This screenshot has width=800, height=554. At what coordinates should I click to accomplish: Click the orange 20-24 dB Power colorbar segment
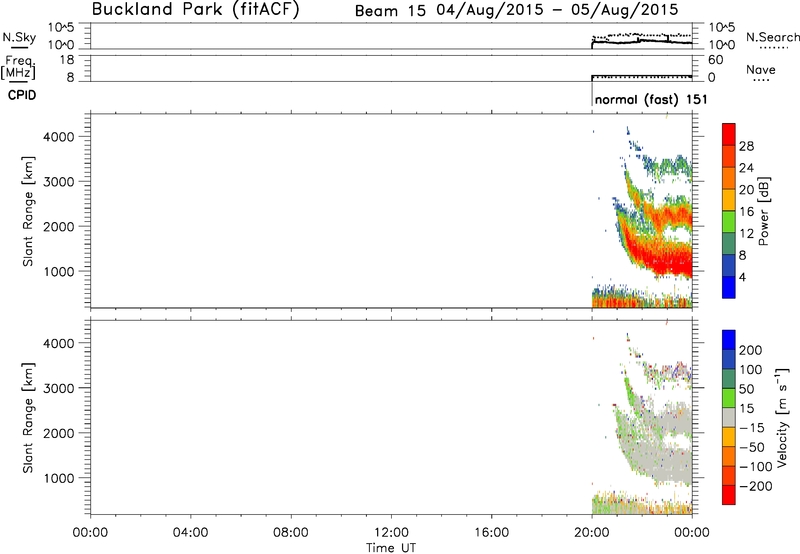point(729,178)
